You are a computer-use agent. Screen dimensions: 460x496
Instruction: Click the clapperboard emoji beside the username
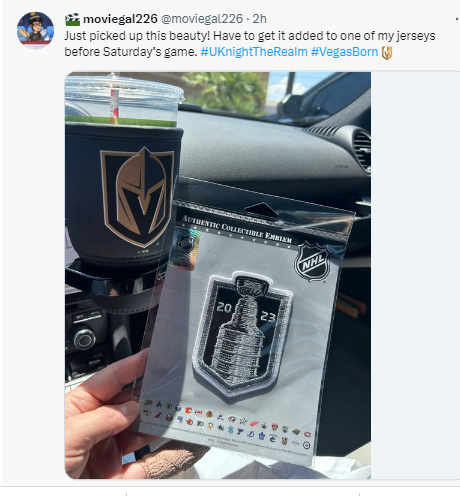tap(72, 19)
